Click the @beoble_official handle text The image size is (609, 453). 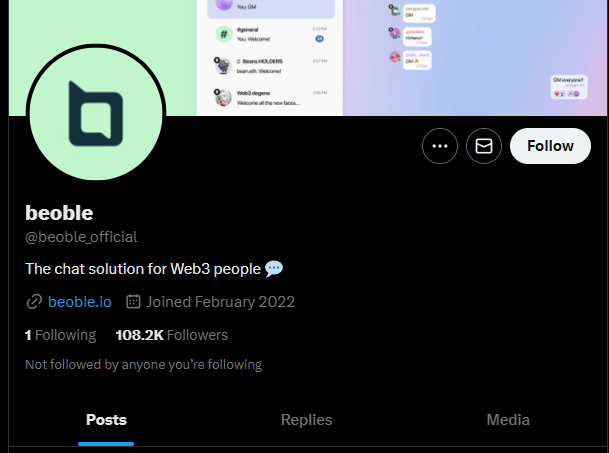(x=81, y=237)
